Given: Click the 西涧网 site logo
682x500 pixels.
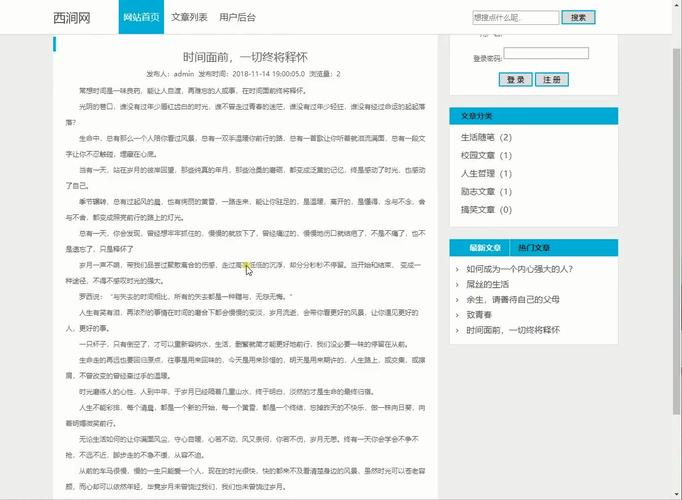Looking at the screenshot, I should [x=72, y=18].
